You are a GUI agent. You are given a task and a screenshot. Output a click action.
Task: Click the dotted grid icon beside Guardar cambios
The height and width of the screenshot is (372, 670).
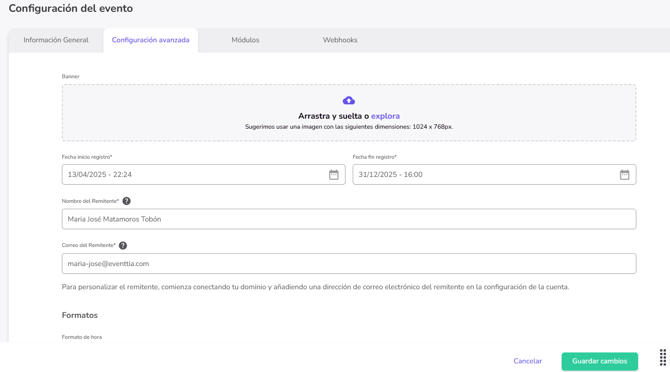tap(663, 357)
